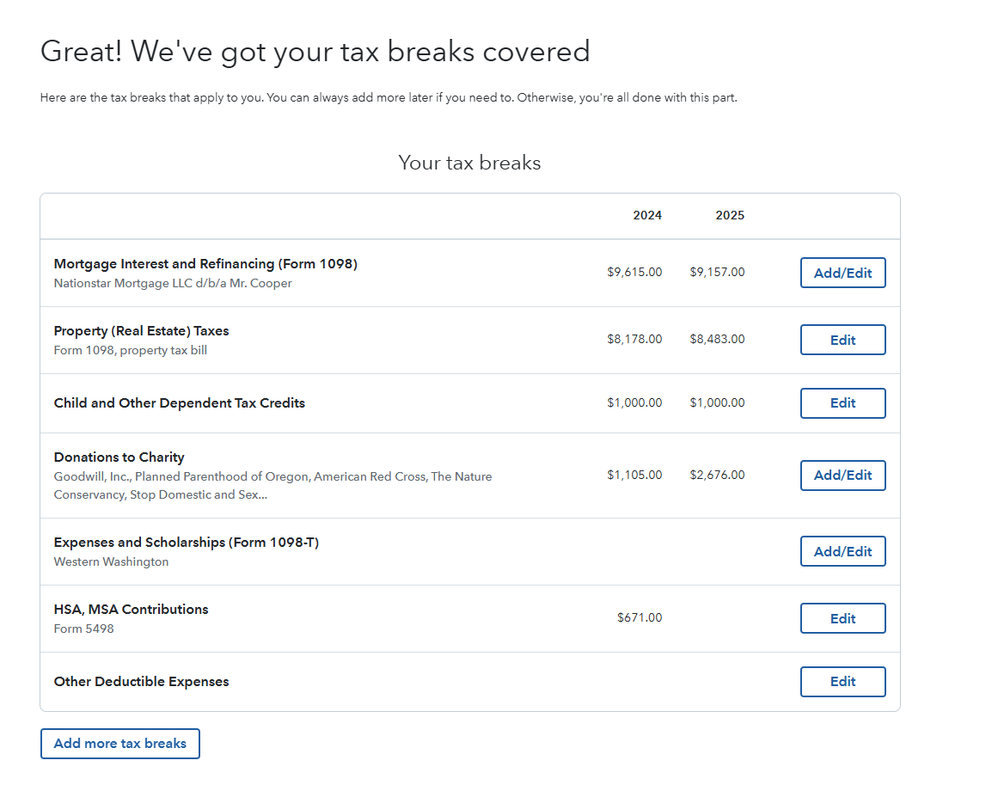Open Add/Edit for Donations to Charity
The width and height of the screenshot is (998, 786).
(842, 475)
